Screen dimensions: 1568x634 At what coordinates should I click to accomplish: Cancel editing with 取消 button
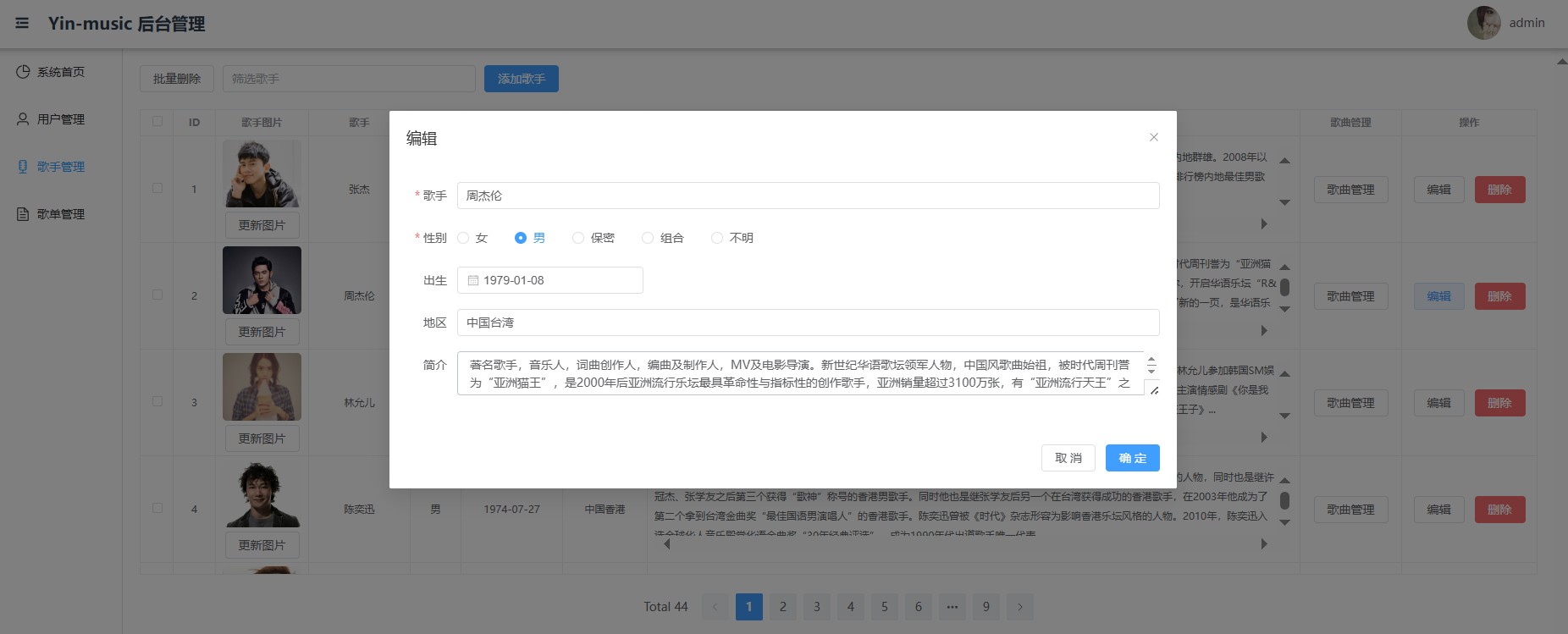pos(1068,458)
